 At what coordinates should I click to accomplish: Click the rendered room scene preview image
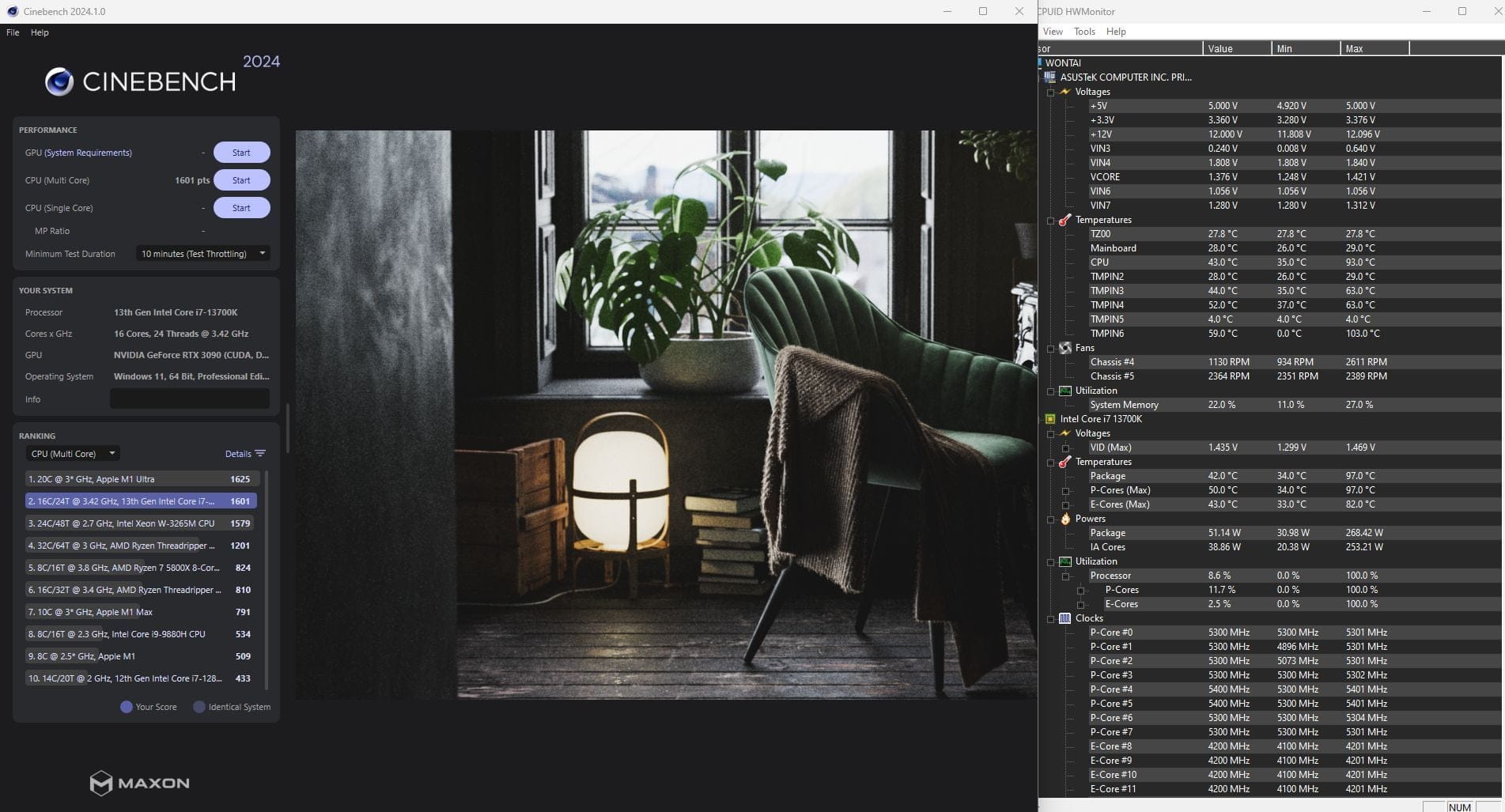[x=666, y=414]
